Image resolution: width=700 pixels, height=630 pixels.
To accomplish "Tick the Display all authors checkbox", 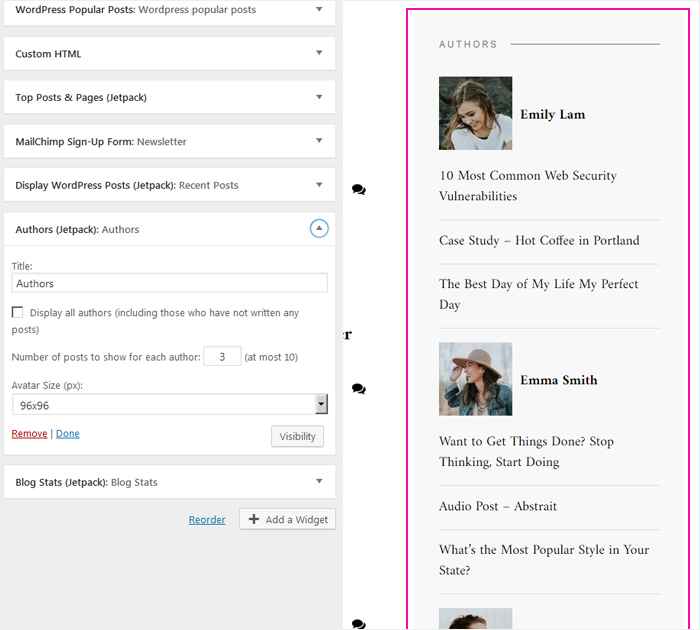I will click(17, 312).
